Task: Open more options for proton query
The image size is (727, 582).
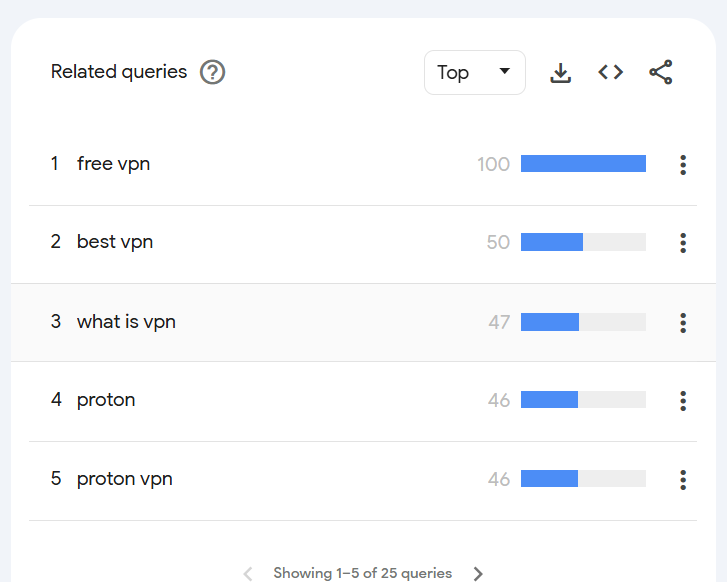Action: tap(683, 401)
